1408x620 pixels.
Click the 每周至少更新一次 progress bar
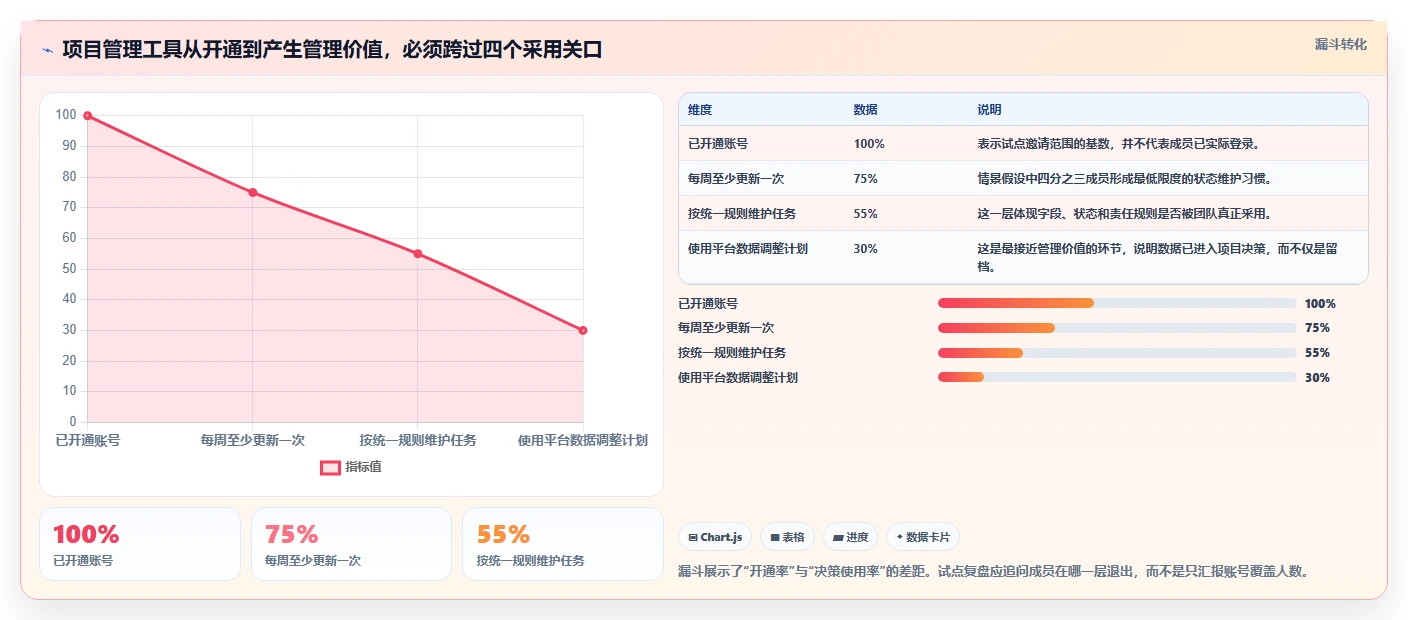click(x=1117, y=328)
